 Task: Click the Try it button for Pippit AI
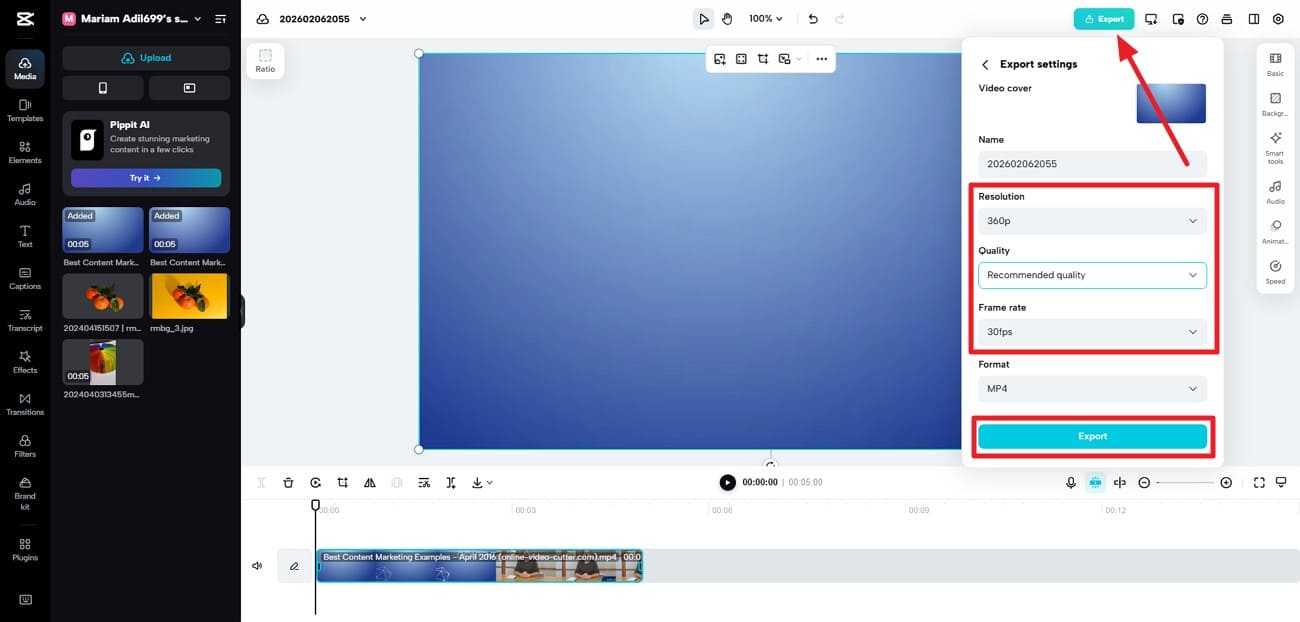point(146,178)
